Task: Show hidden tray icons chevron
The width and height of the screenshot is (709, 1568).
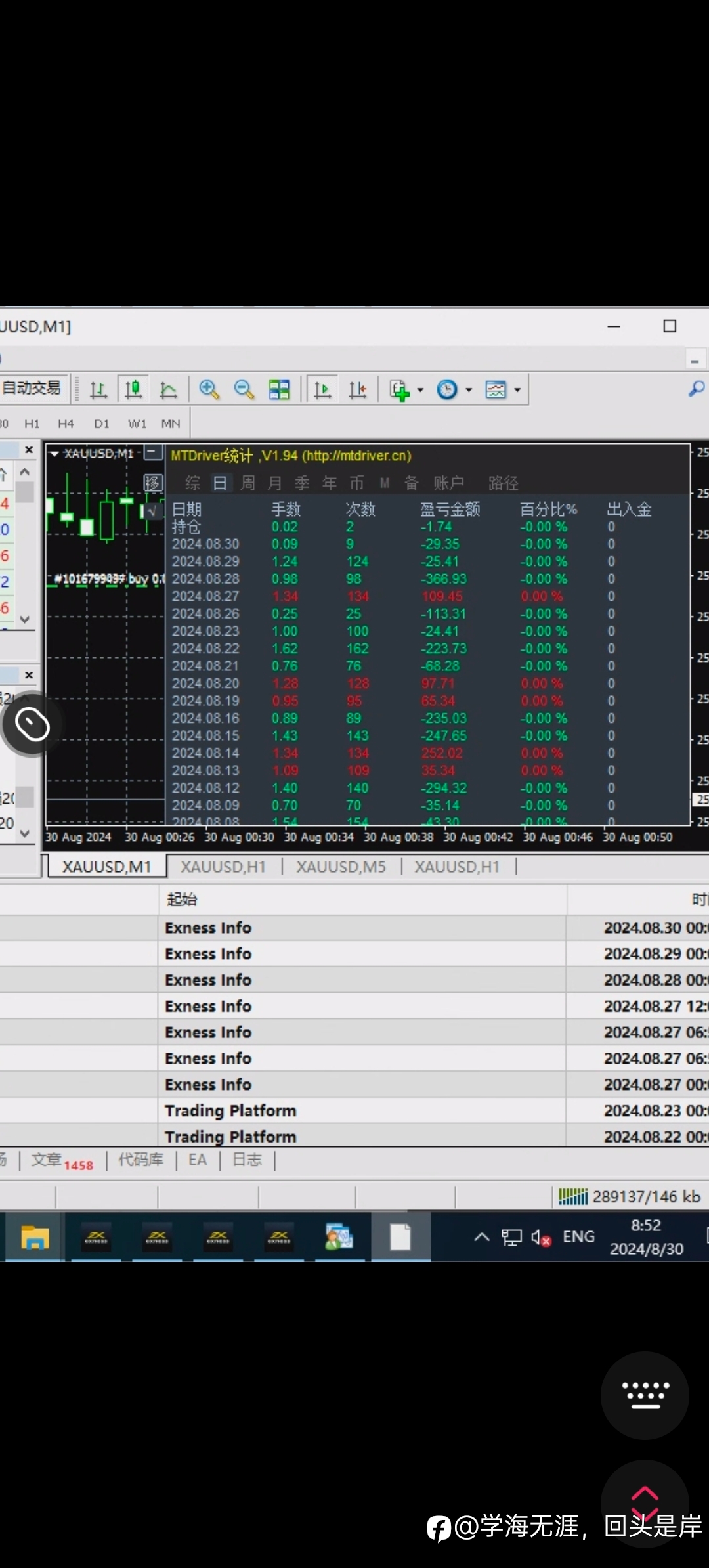Action: coord(482,1237)
